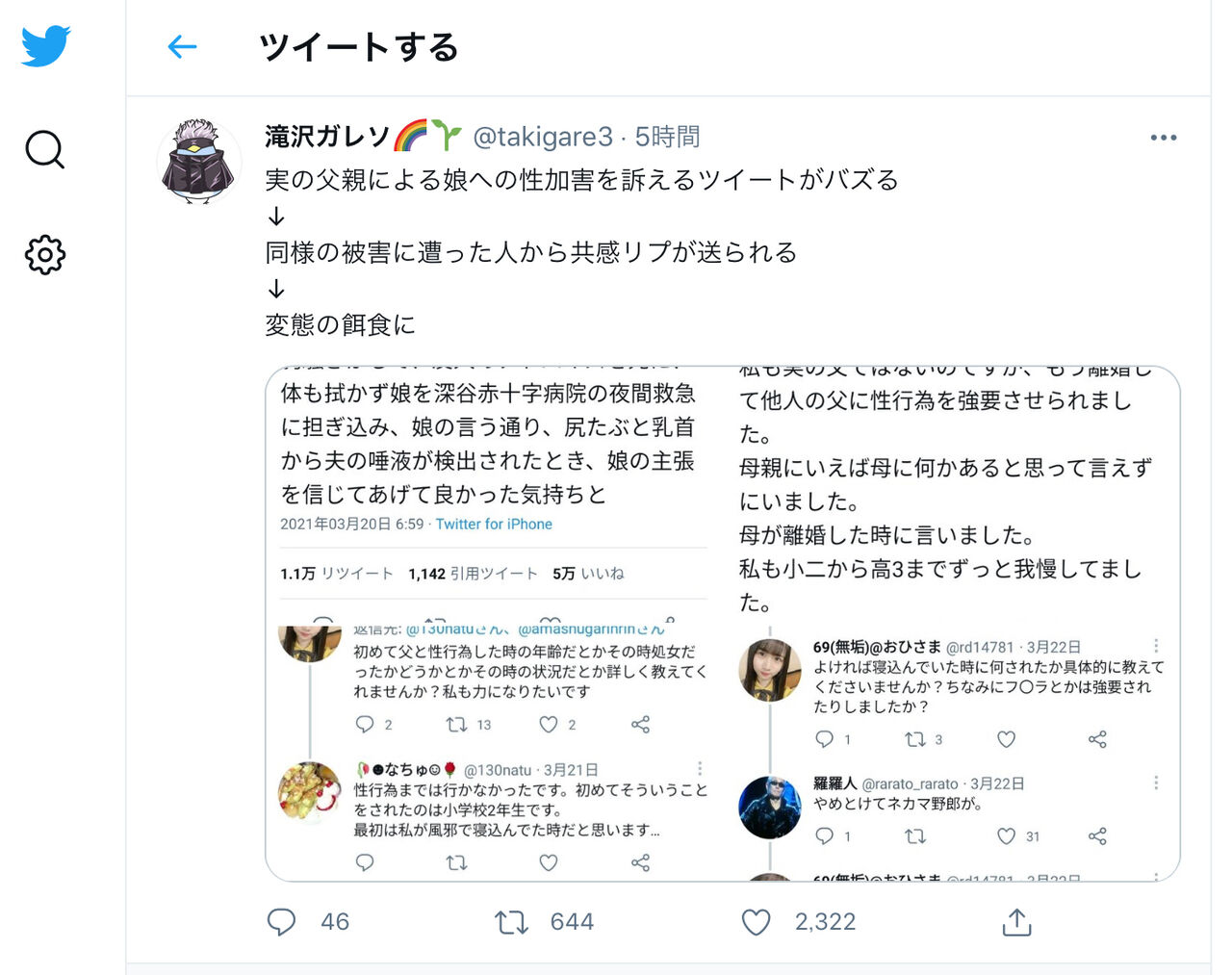
Task: Open the tweet's three-dot more menu
Action: (x=1163, y=138)
